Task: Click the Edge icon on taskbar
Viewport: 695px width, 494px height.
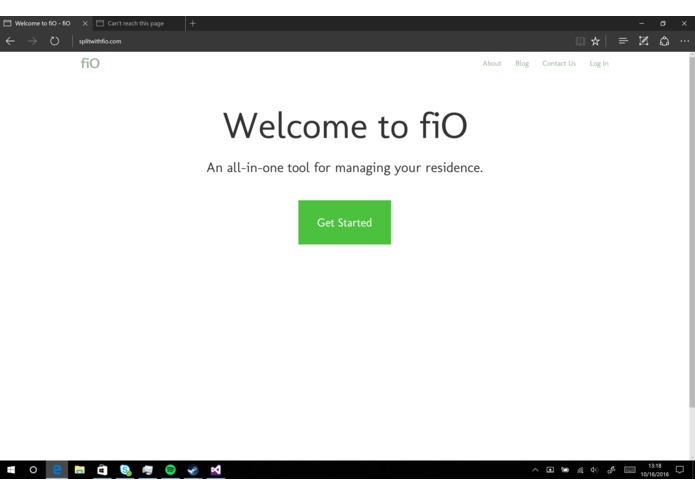Action: point(57,470)
